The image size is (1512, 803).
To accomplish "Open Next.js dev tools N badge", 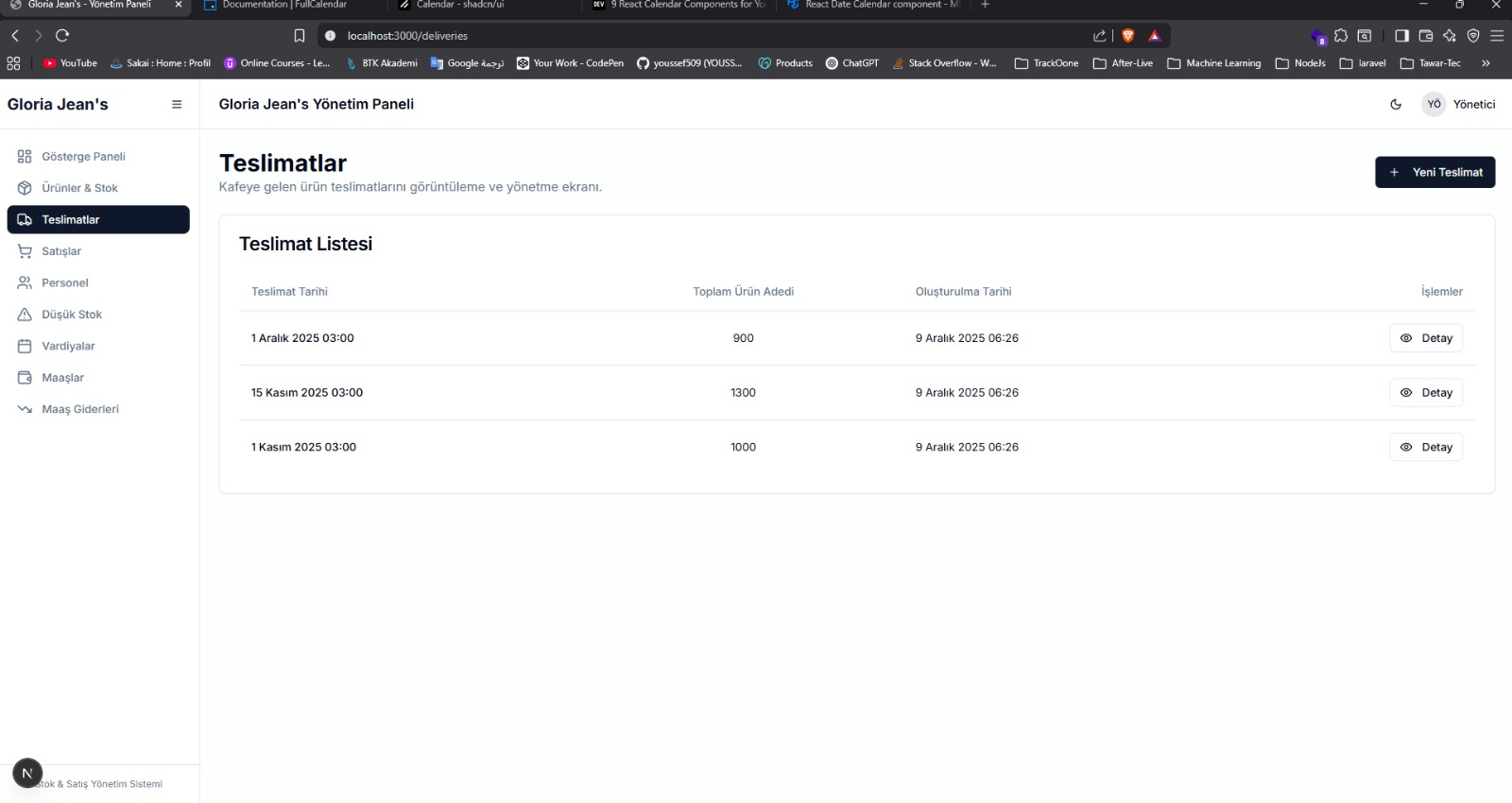I will coord(27,773).
